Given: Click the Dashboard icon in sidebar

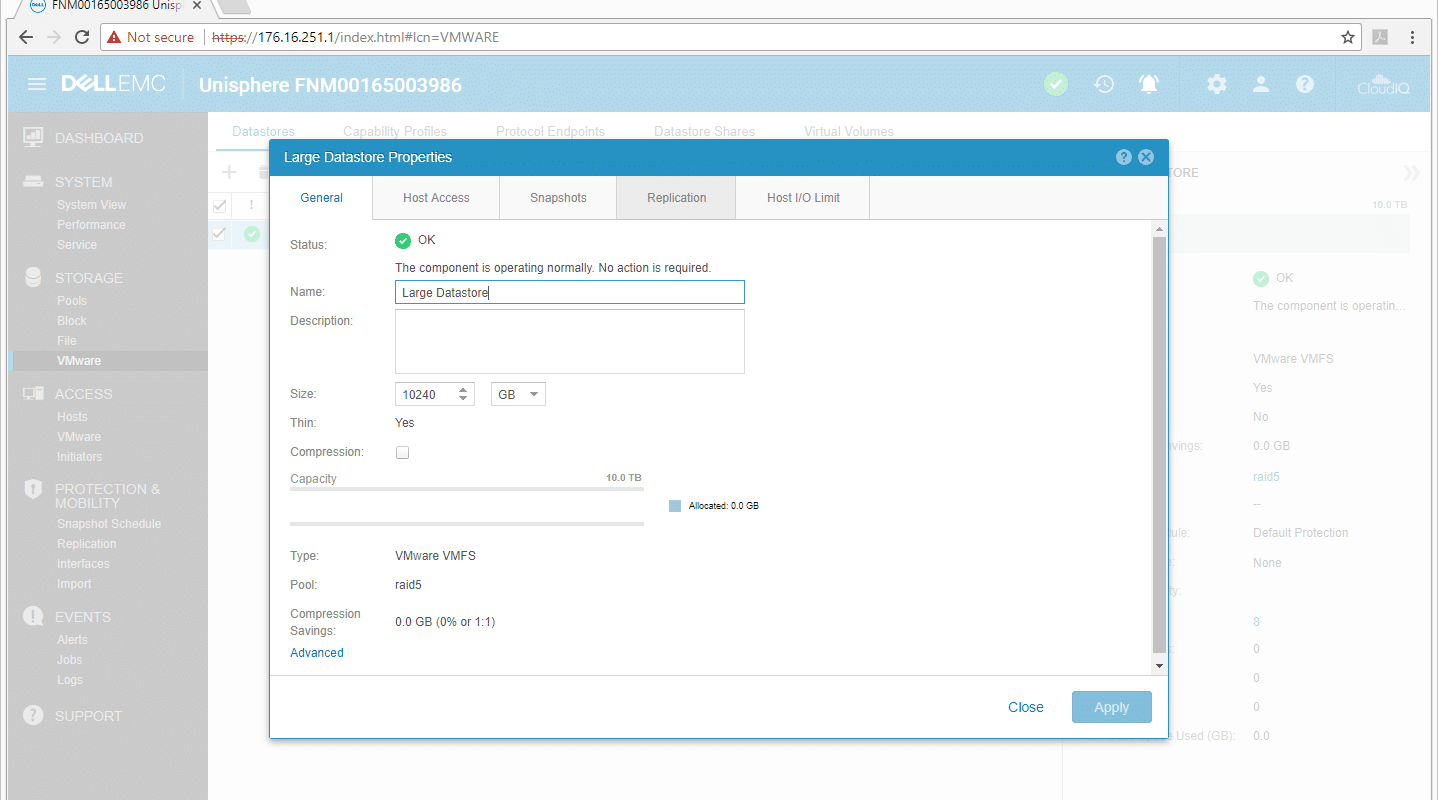Looking at the screenshot, I should (33, 137).
